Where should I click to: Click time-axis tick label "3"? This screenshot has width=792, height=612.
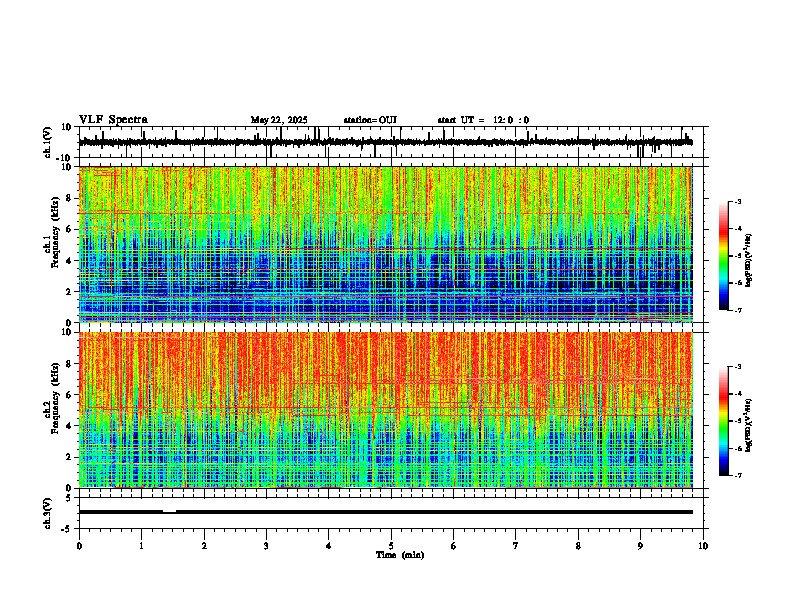tap(267, 546)
